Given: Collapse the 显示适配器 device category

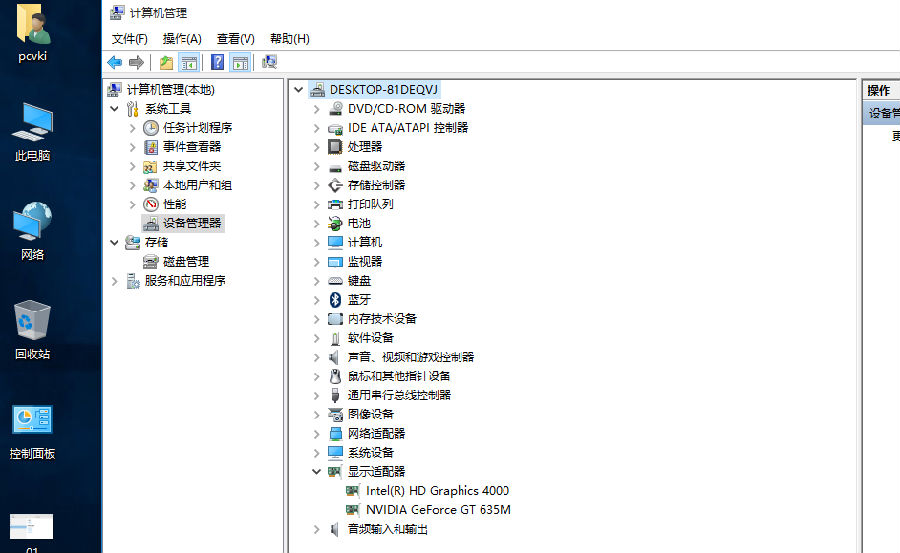Looking at the screenshot, I should click(x=317, y=472).
